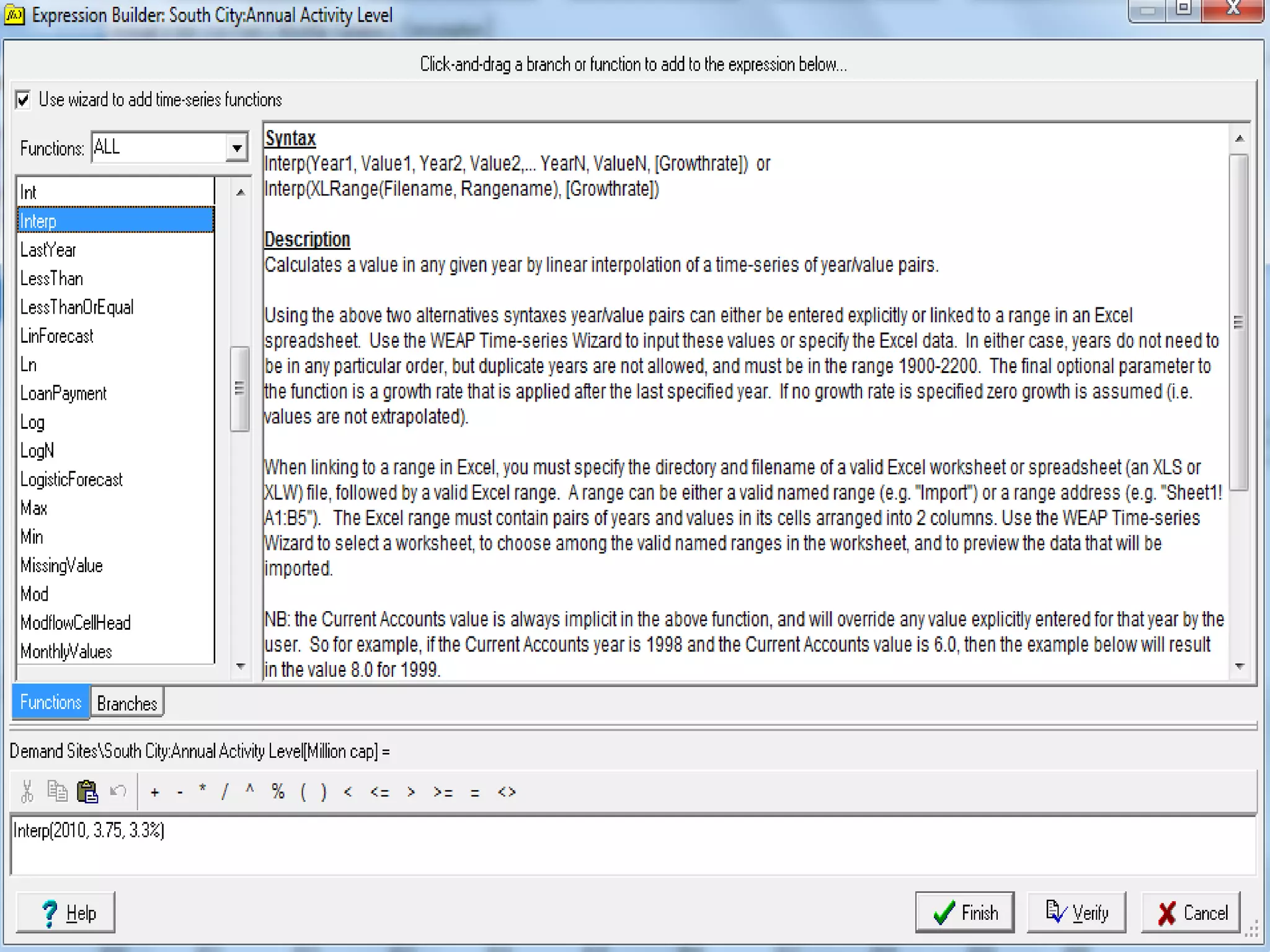The image size is (1270, 952).
Task: Select LogisticForecast in the function list
Action: coord(71,480)
